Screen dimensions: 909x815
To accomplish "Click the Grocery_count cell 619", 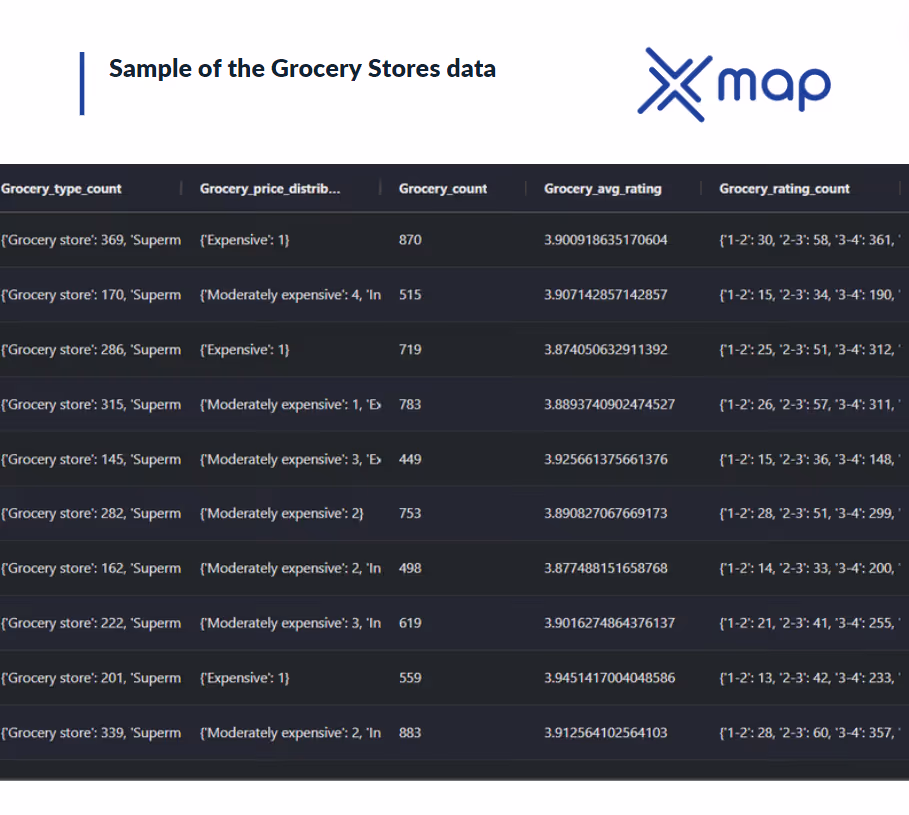I will pyautogui.click(x=410, y=623).
